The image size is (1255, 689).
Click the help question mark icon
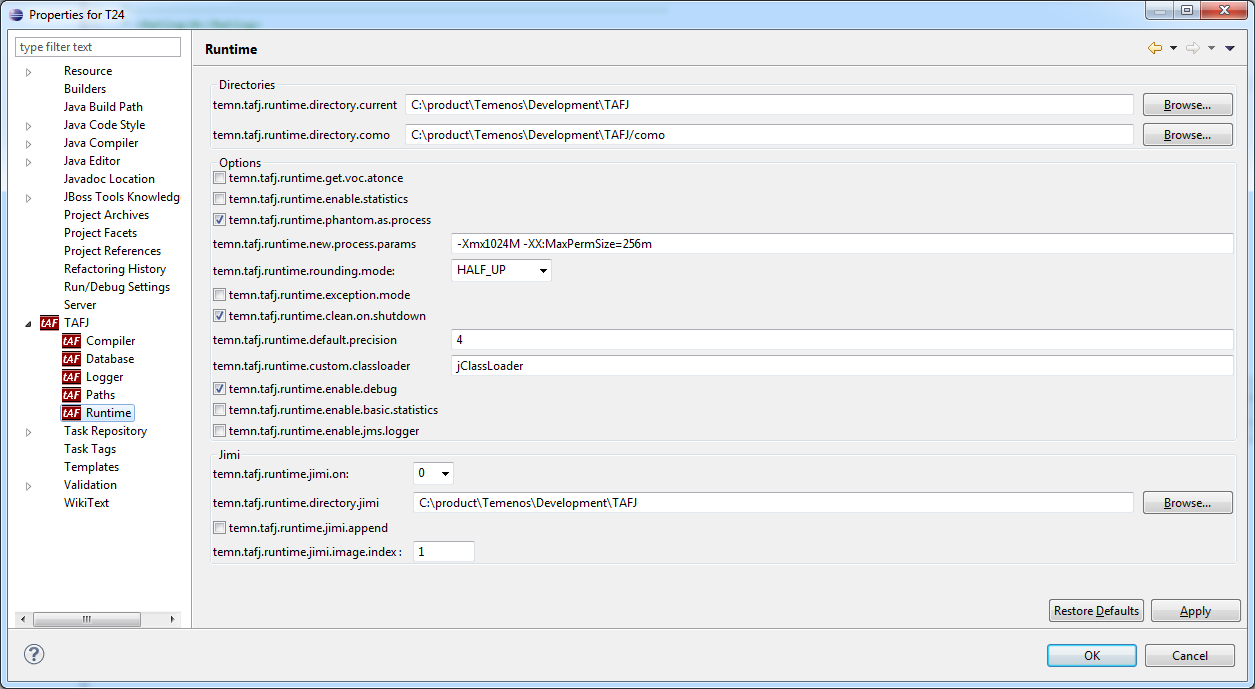pos(34,654)
